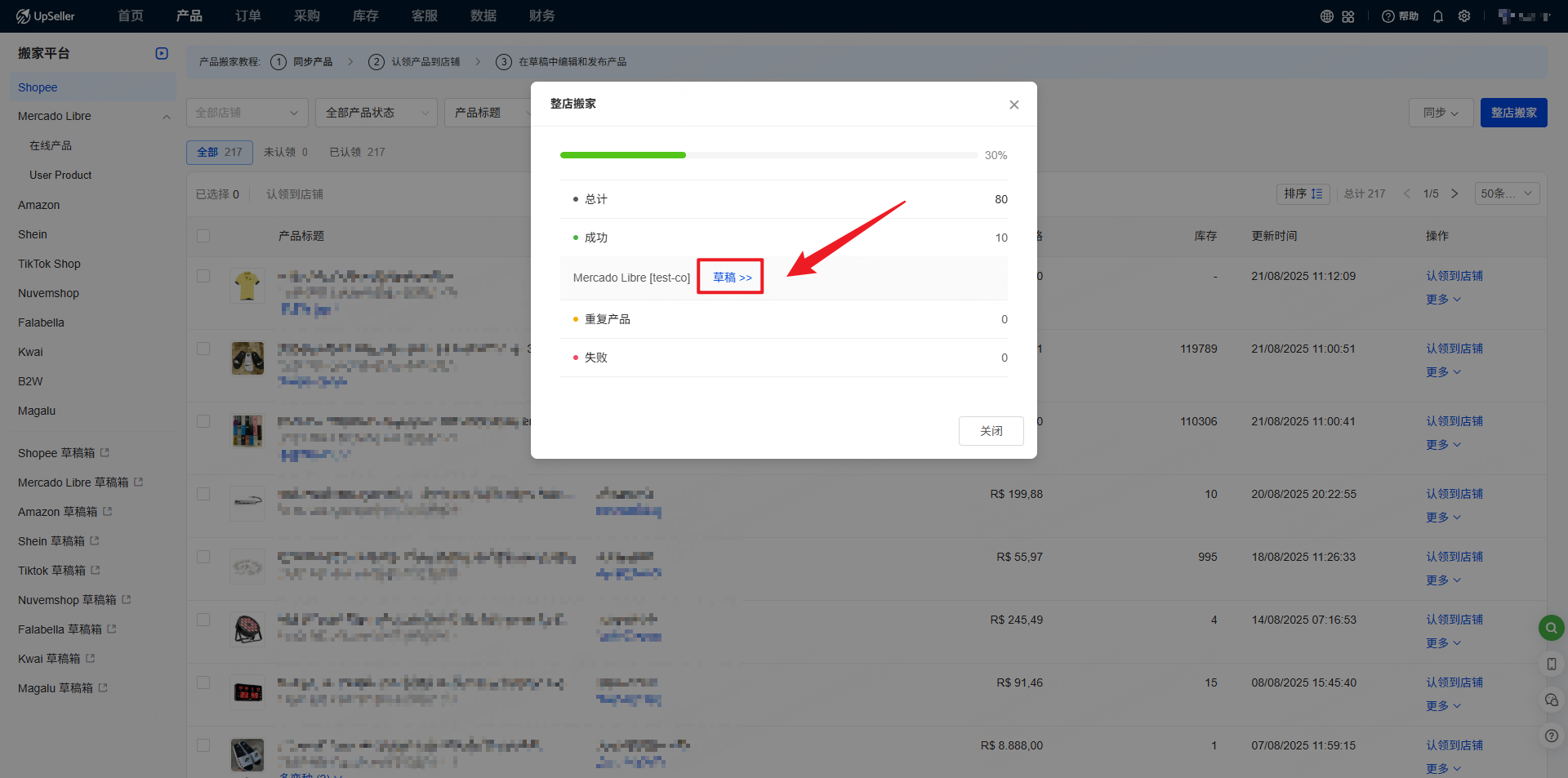Screen dimensions: 1568x778
Task: Check the row priced R$ 199,88
Action: coord(203,494)
